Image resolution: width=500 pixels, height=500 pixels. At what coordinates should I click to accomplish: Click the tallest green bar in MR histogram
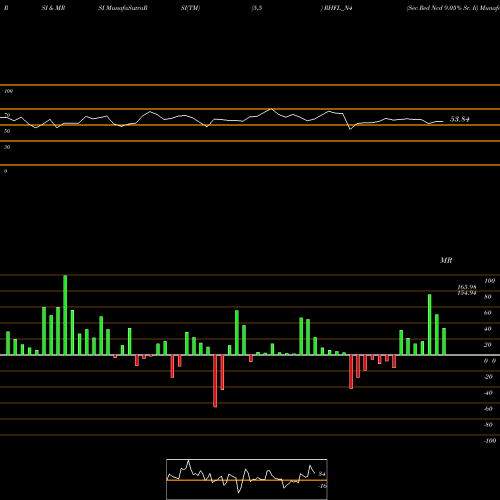tap(65, 315)
